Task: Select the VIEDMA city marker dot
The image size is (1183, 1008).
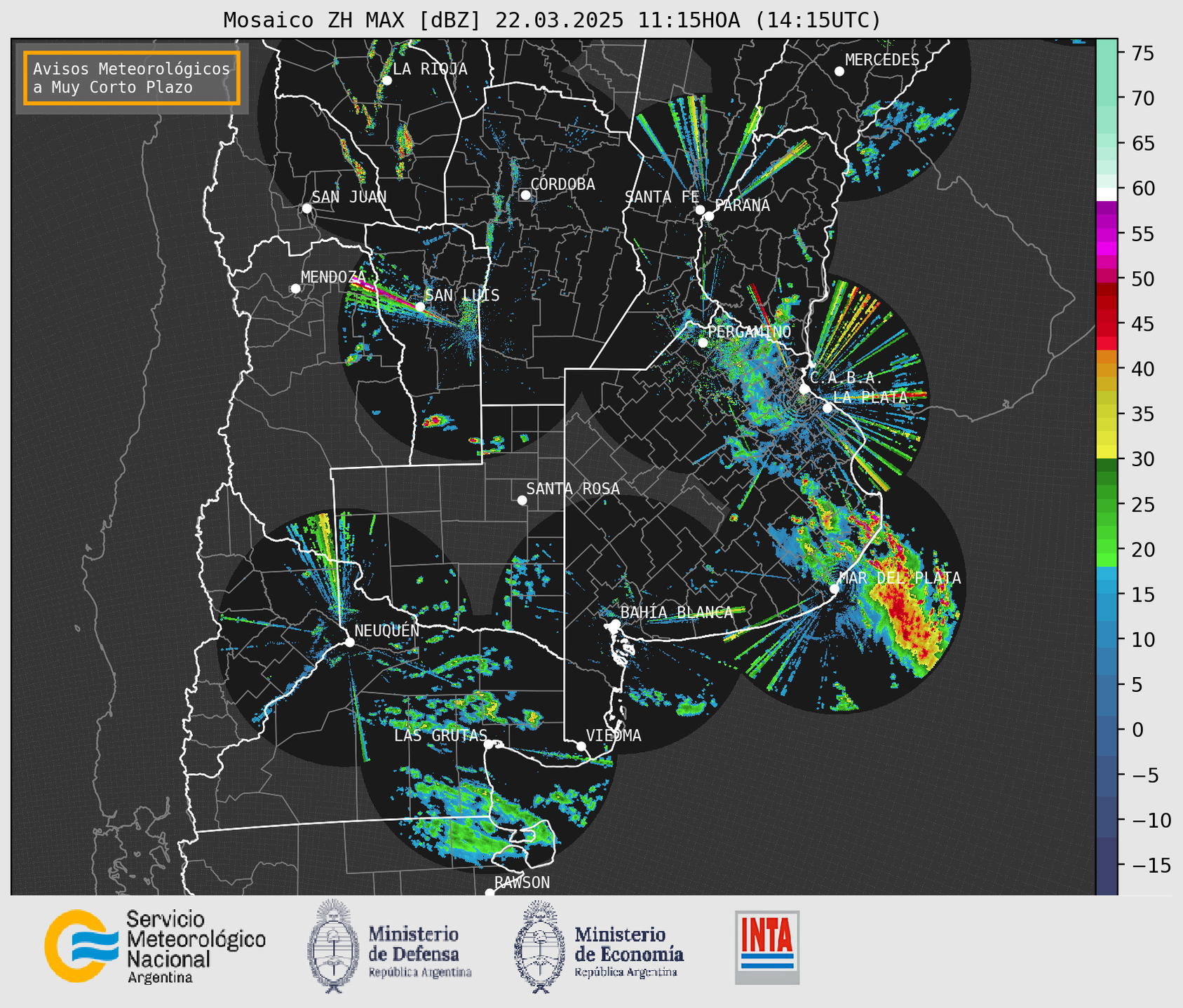Action: point(581,746)
